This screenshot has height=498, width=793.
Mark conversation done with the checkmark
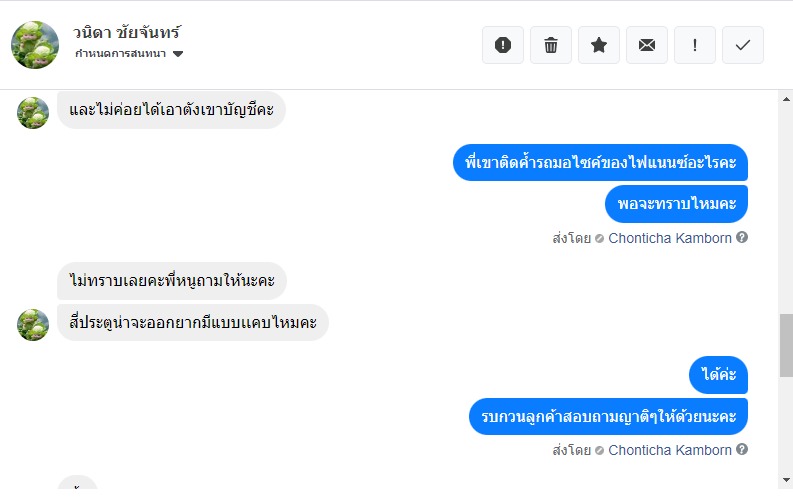pos(743,45)
